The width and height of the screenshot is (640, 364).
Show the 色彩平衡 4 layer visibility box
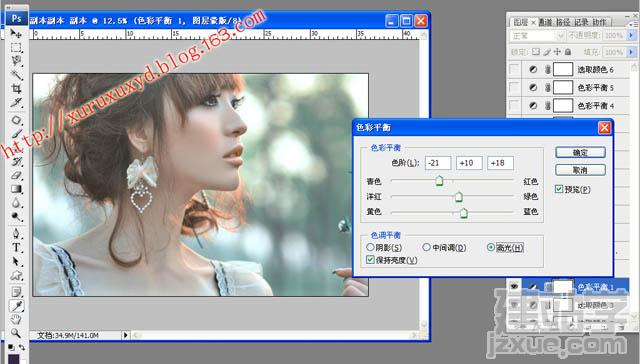click(x=514, y=105)
